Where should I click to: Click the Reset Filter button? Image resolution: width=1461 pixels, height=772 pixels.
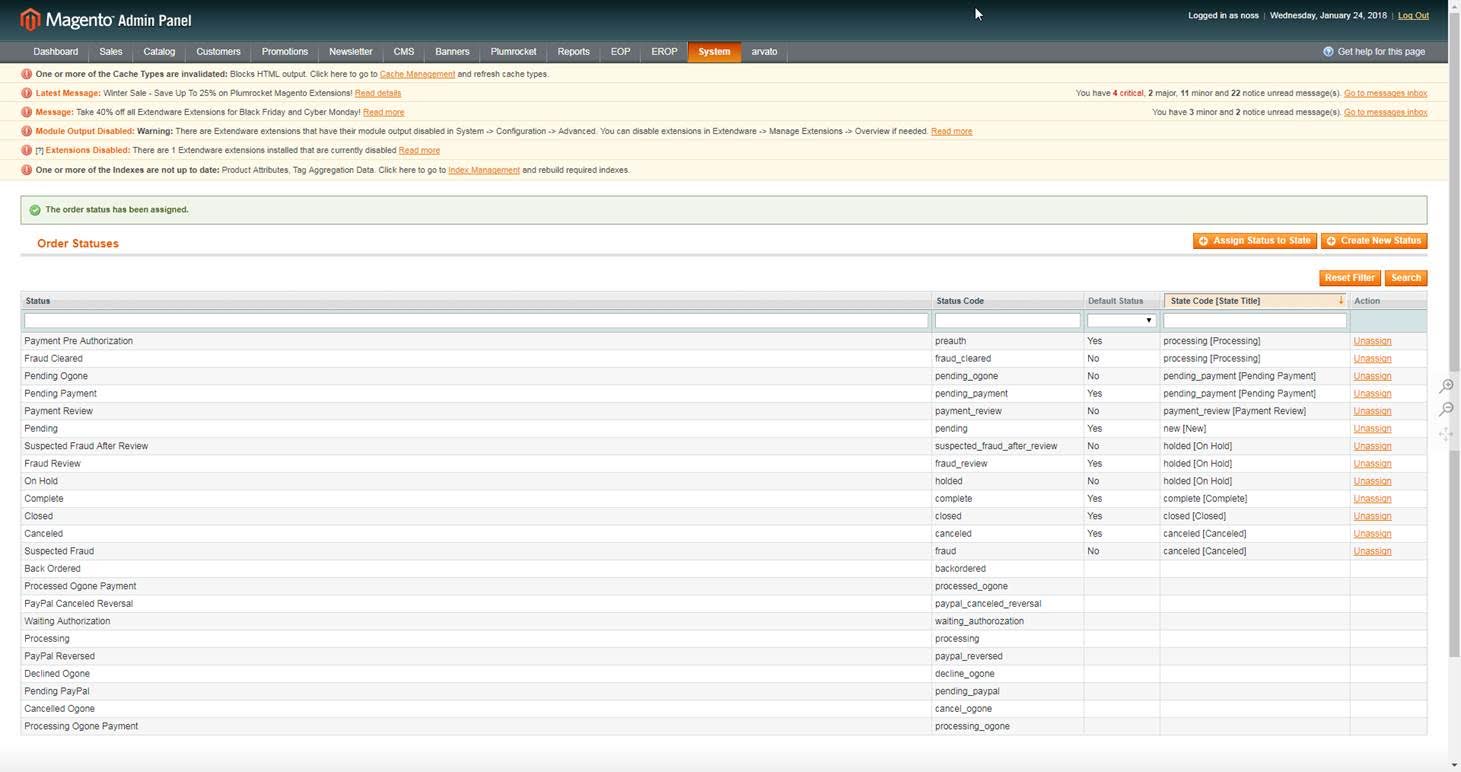(1350, 278)
